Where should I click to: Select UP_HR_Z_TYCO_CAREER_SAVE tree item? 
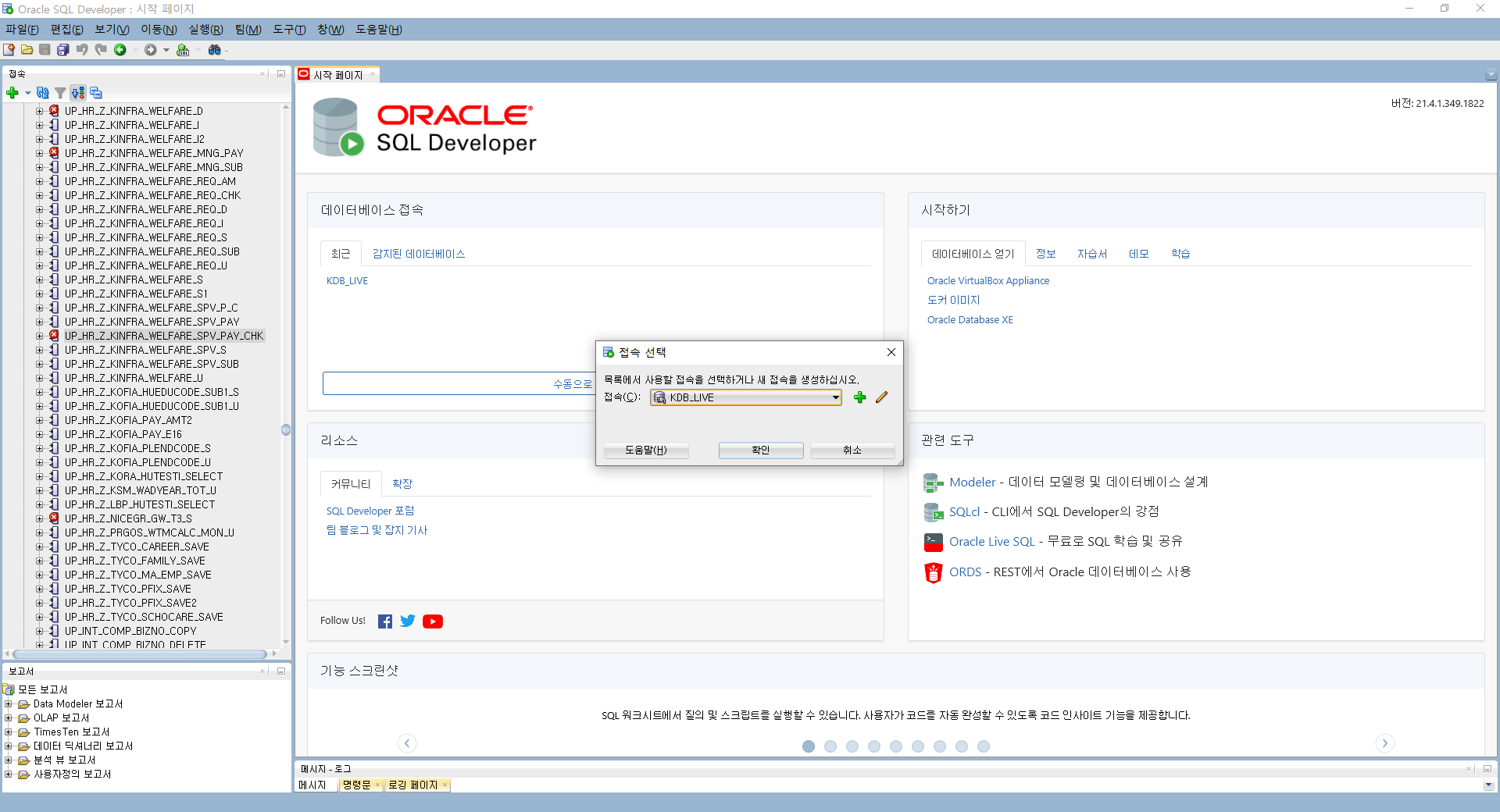(137, 547)
